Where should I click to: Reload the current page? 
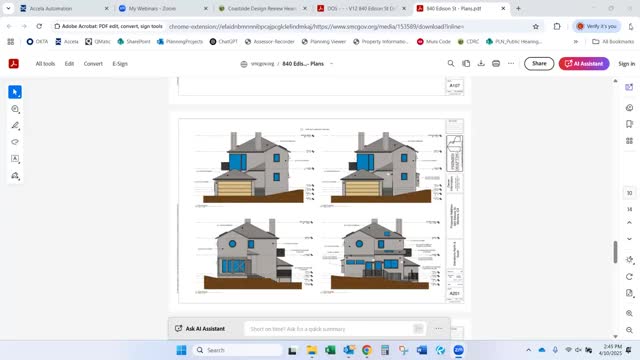(x=39, y=26)
